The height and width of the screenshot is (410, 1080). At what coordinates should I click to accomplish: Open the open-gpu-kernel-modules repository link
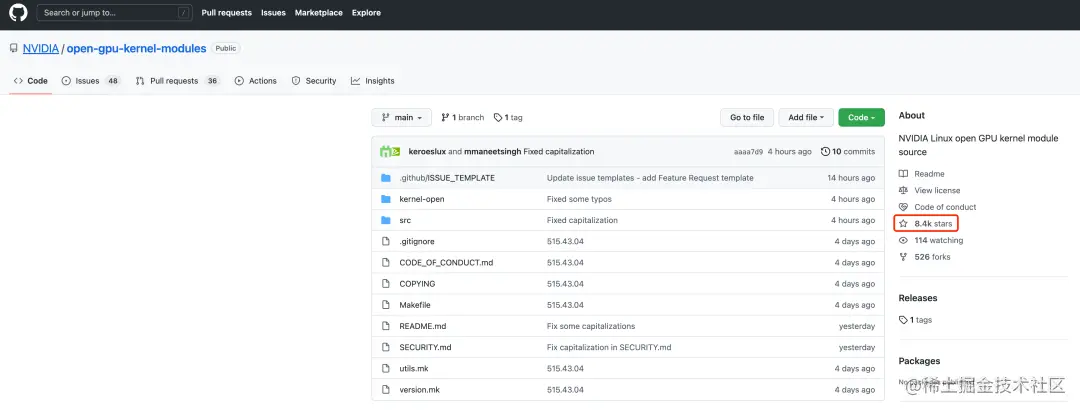pos(136,49)
